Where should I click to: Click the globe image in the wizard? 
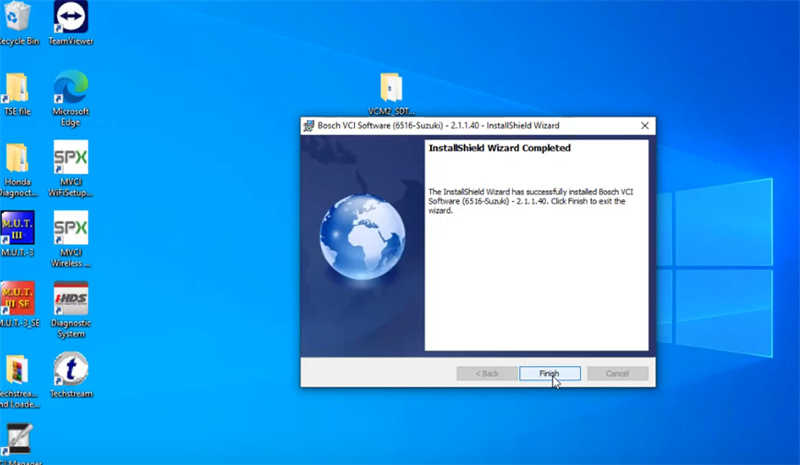[x=362, y=237]
